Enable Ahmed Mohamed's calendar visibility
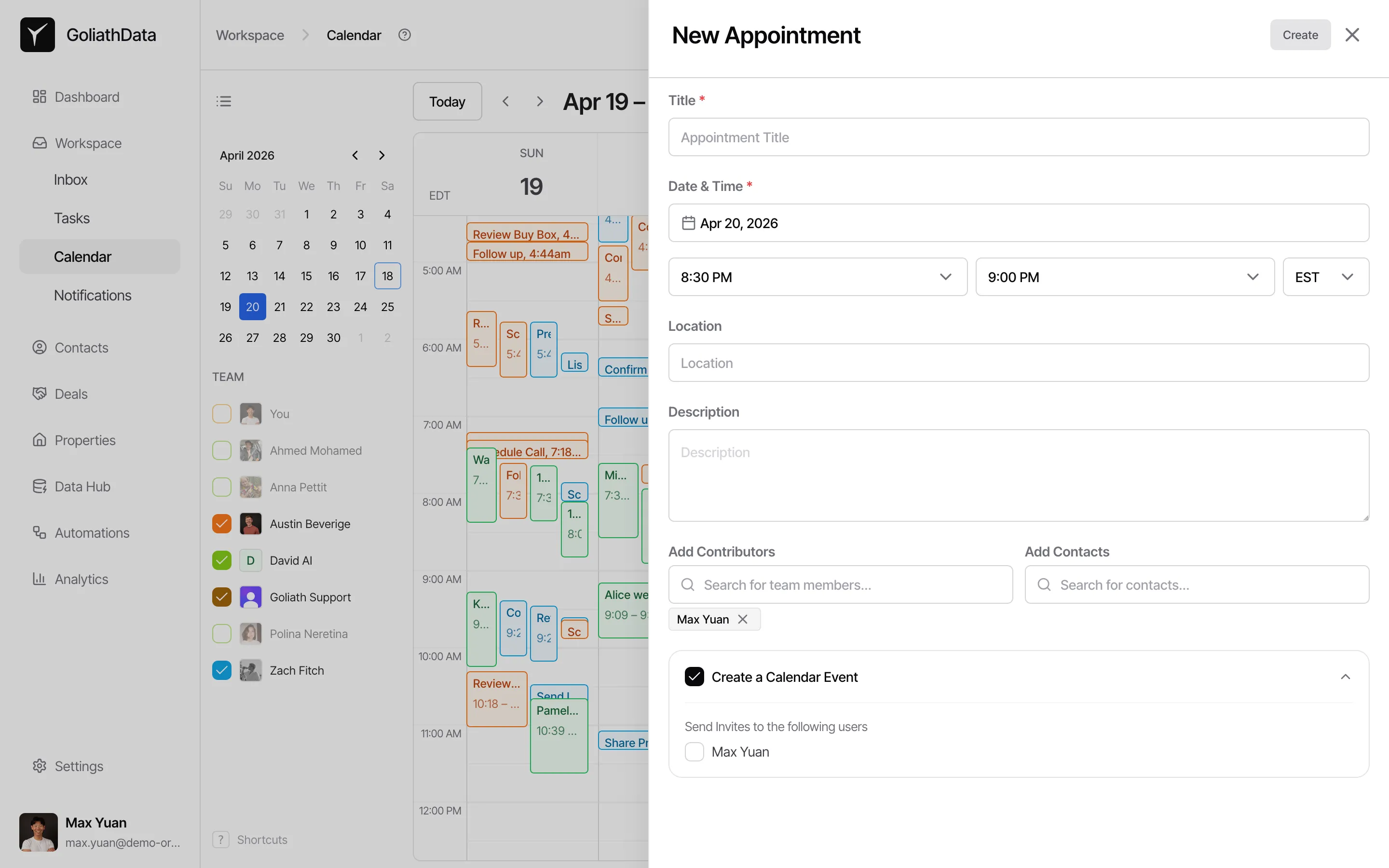Screen dimensions: 1389x868 221,450
